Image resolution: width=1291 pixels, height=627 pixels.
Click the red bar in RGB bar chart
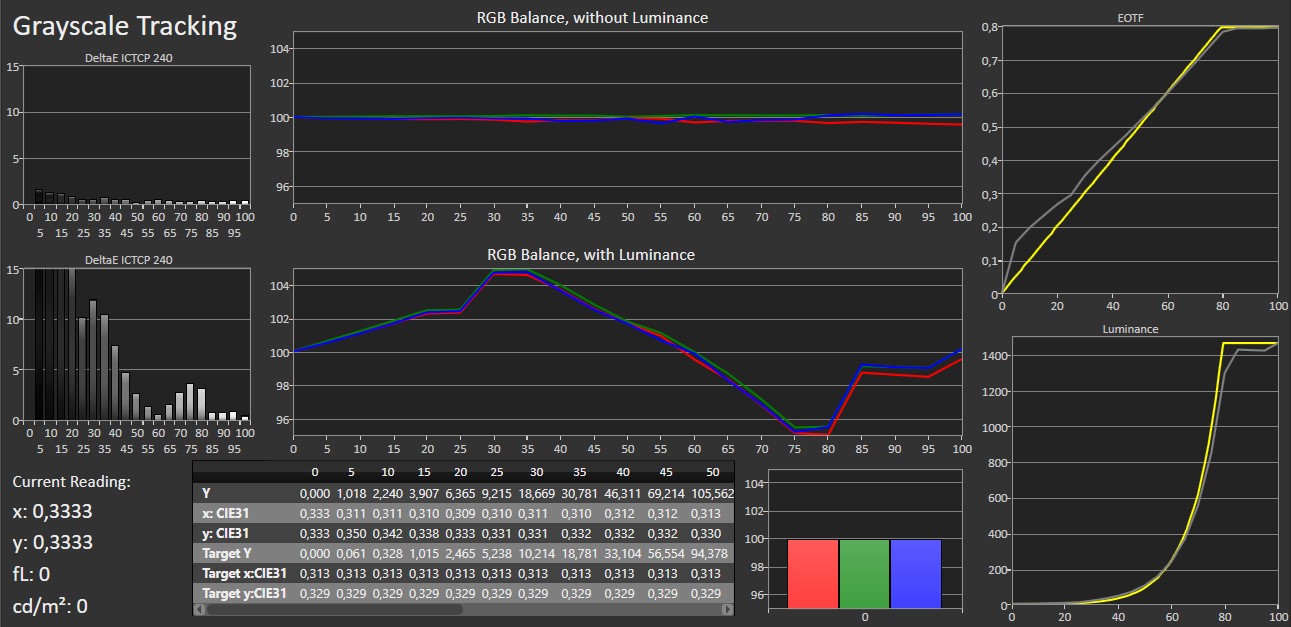(x=813, y=573)
